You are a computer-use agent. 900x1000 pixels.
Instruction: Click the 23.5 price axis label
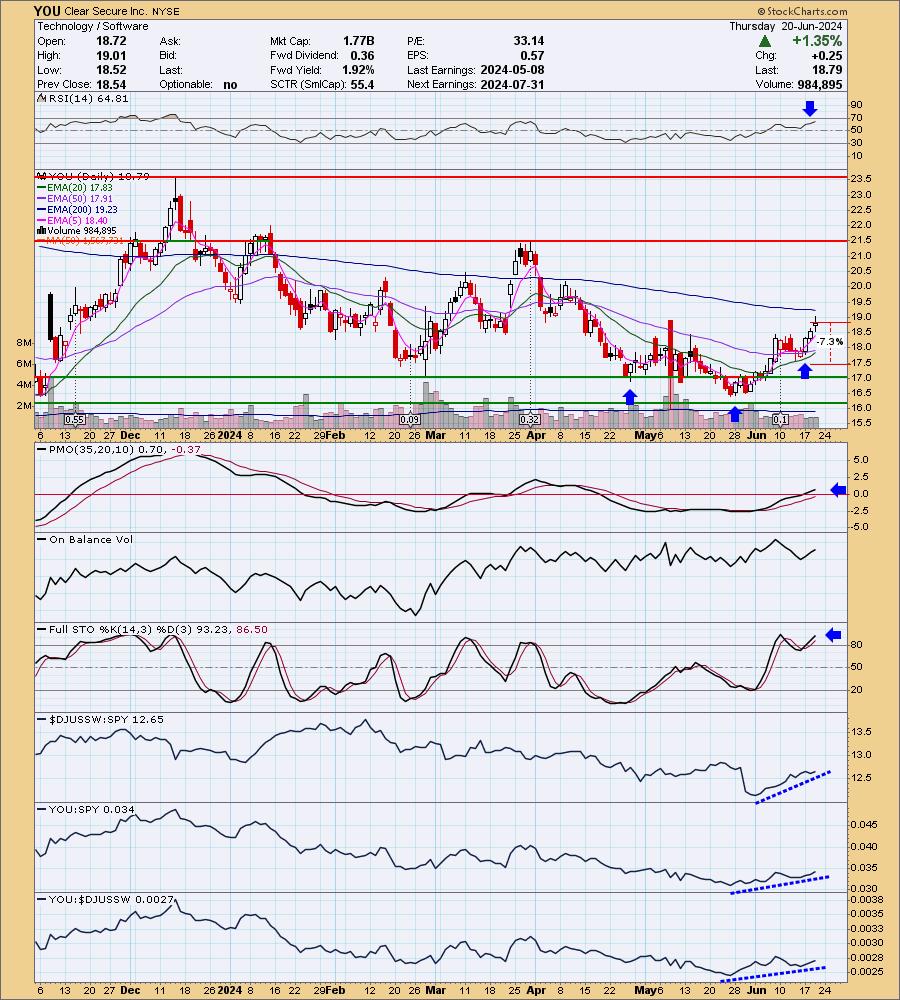pos(860,179)
